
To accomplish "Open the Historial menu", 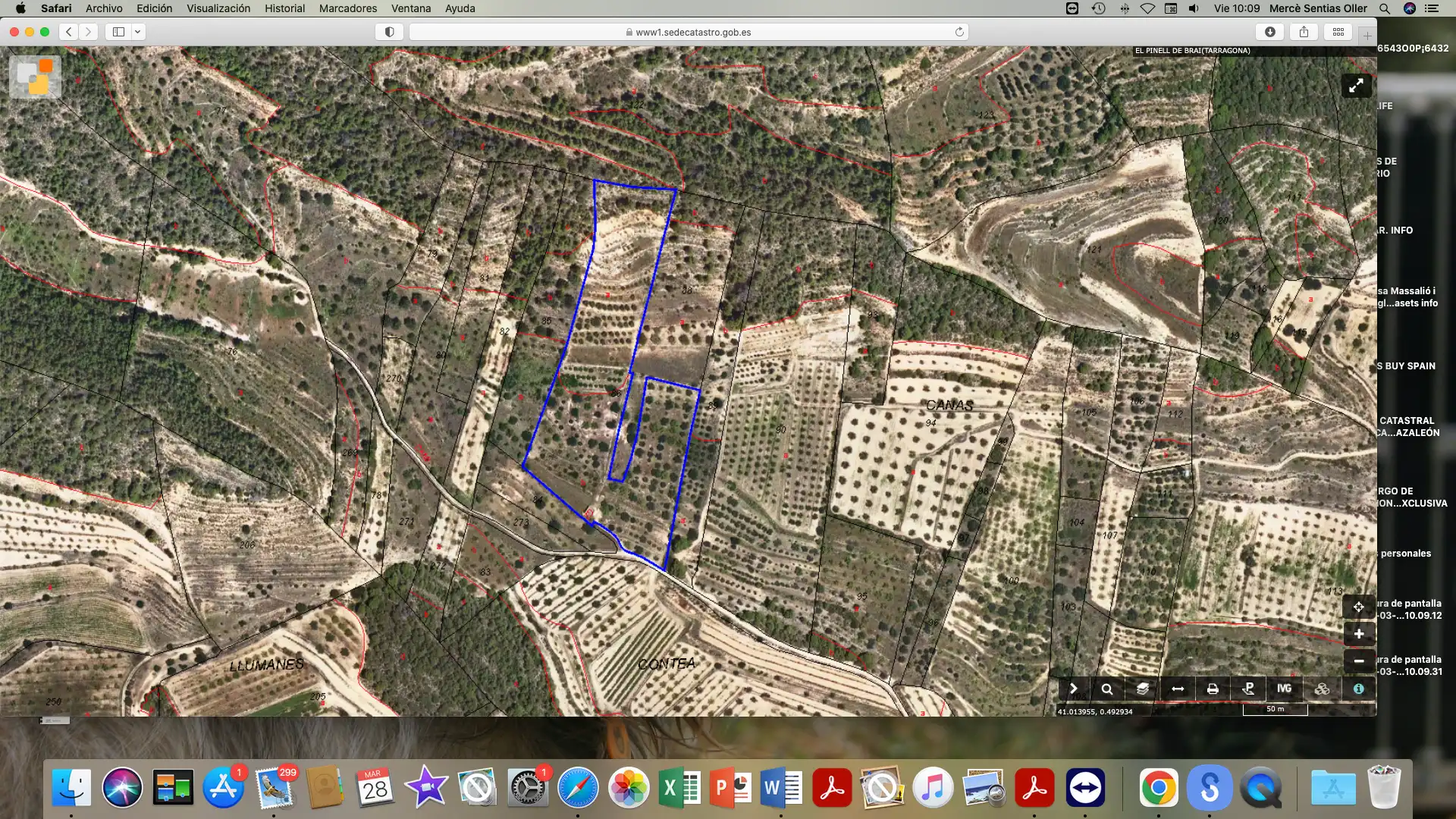I will 284,8.
